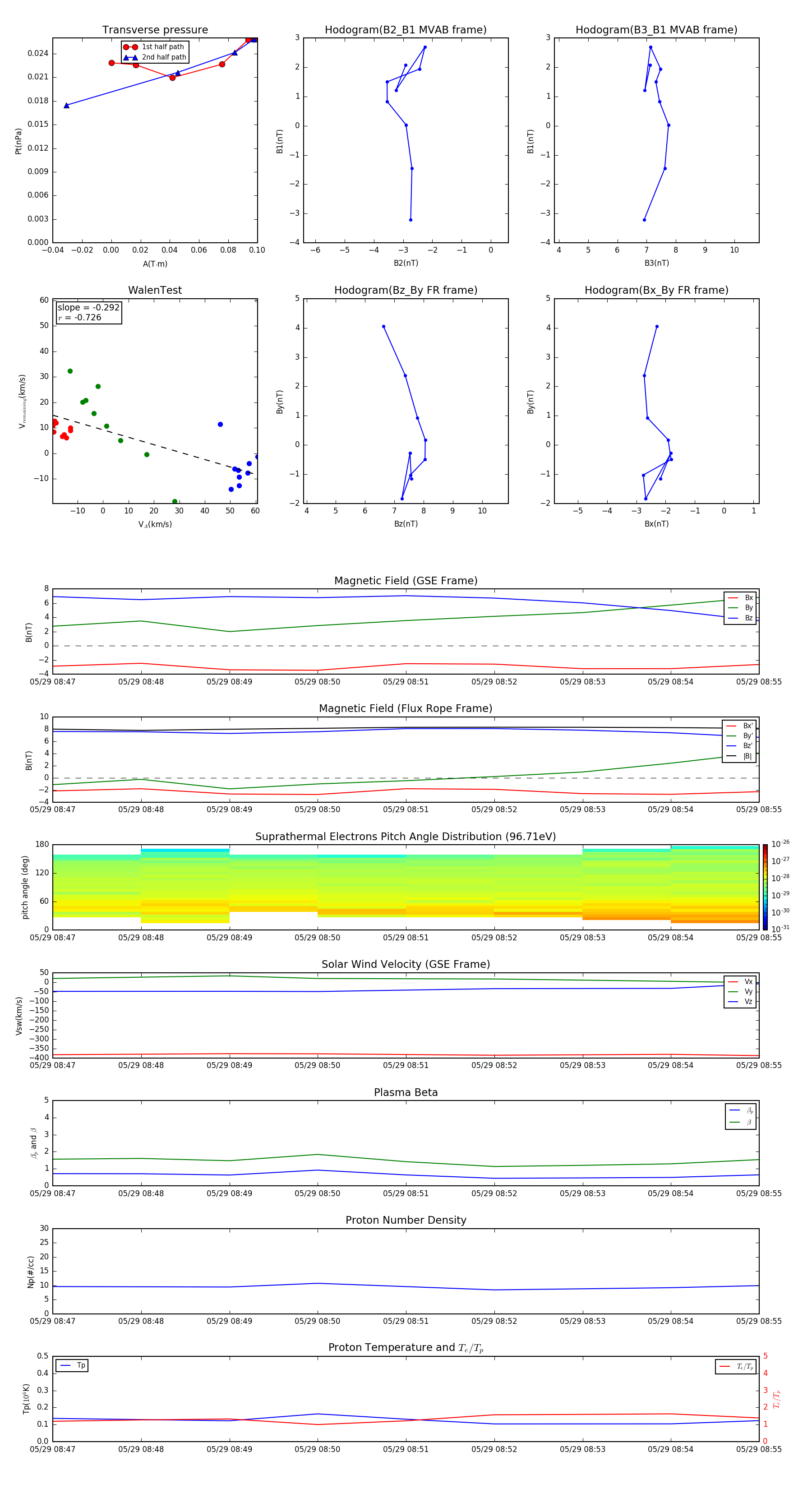Click the 'Bx' entry in GSE magnetic legend

[740, 598]
